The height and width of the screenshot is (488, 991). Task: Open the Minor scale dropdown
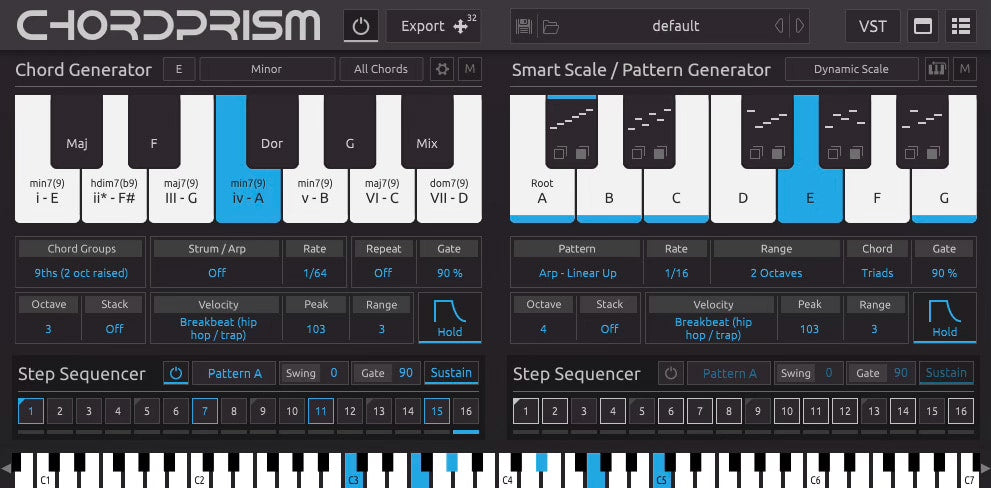point(267,69)
